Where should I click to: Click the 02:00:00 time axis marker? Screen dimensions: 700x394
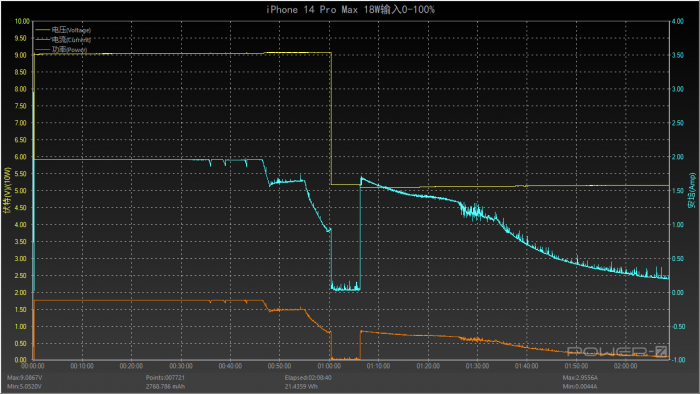pyautogui.click(x=625, y=366)
